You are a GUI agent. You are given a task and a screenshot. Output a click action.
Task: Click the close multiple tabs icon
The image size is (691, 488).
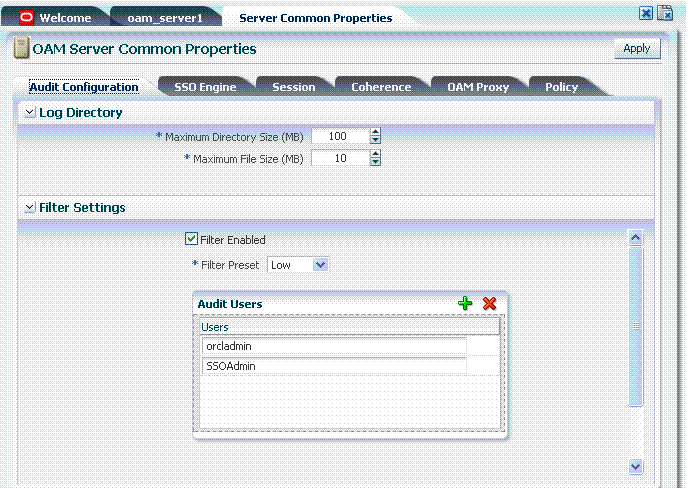(665, 13)
